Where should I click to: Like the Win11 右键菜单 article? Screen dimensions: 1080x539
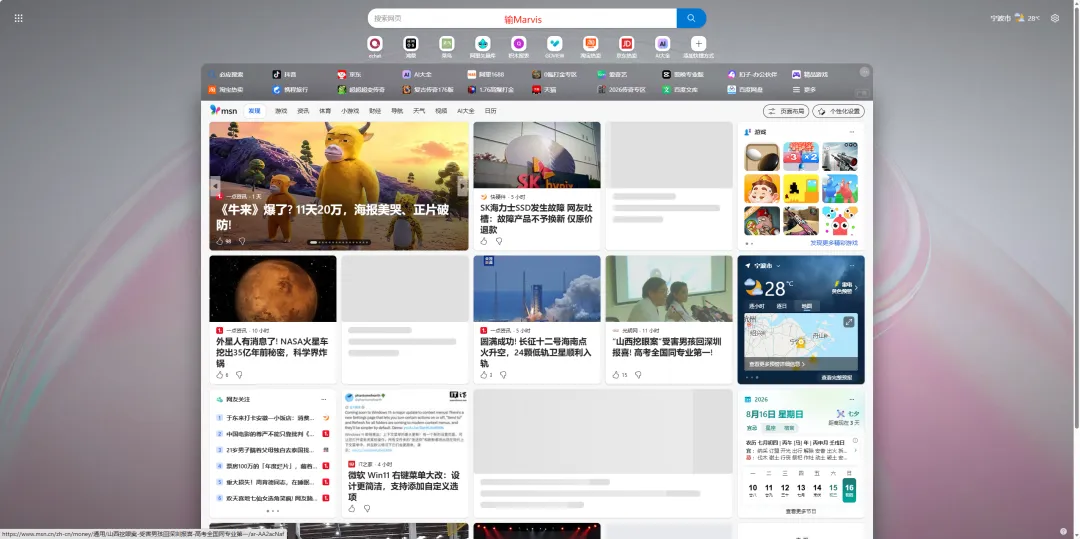pyautogui.click(x=351, y=508)
